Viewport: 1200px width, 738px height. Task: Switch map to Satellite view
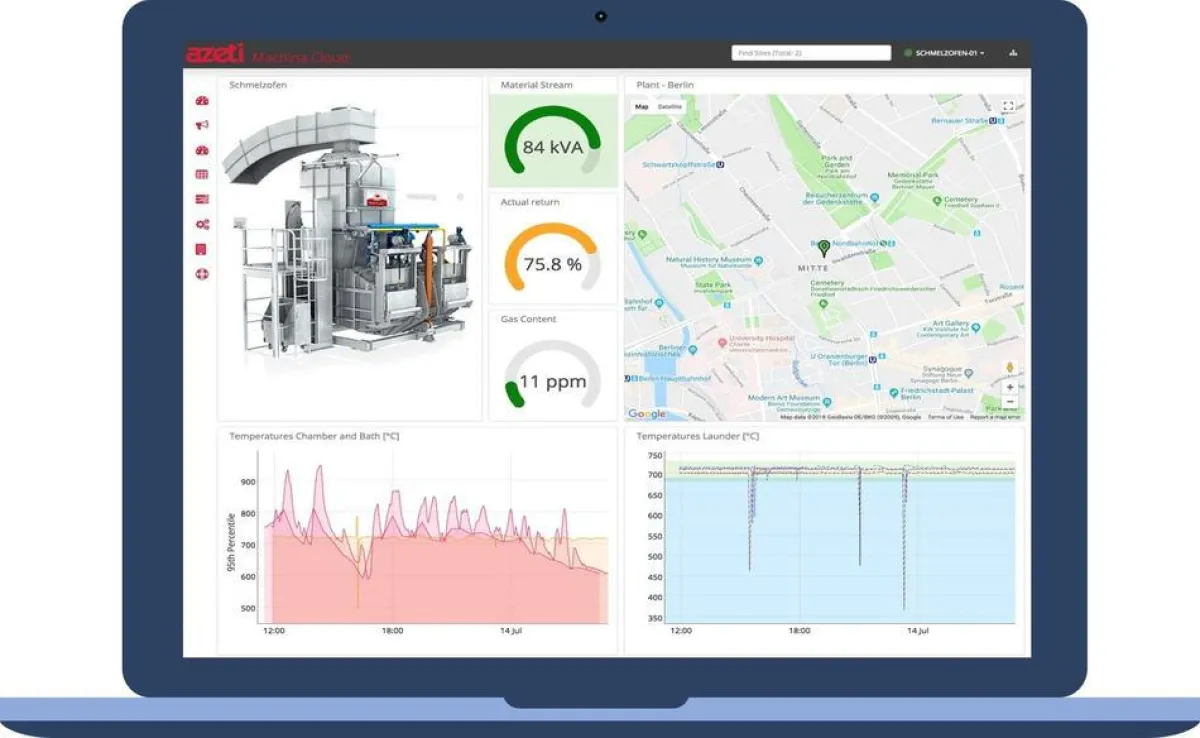670,106
